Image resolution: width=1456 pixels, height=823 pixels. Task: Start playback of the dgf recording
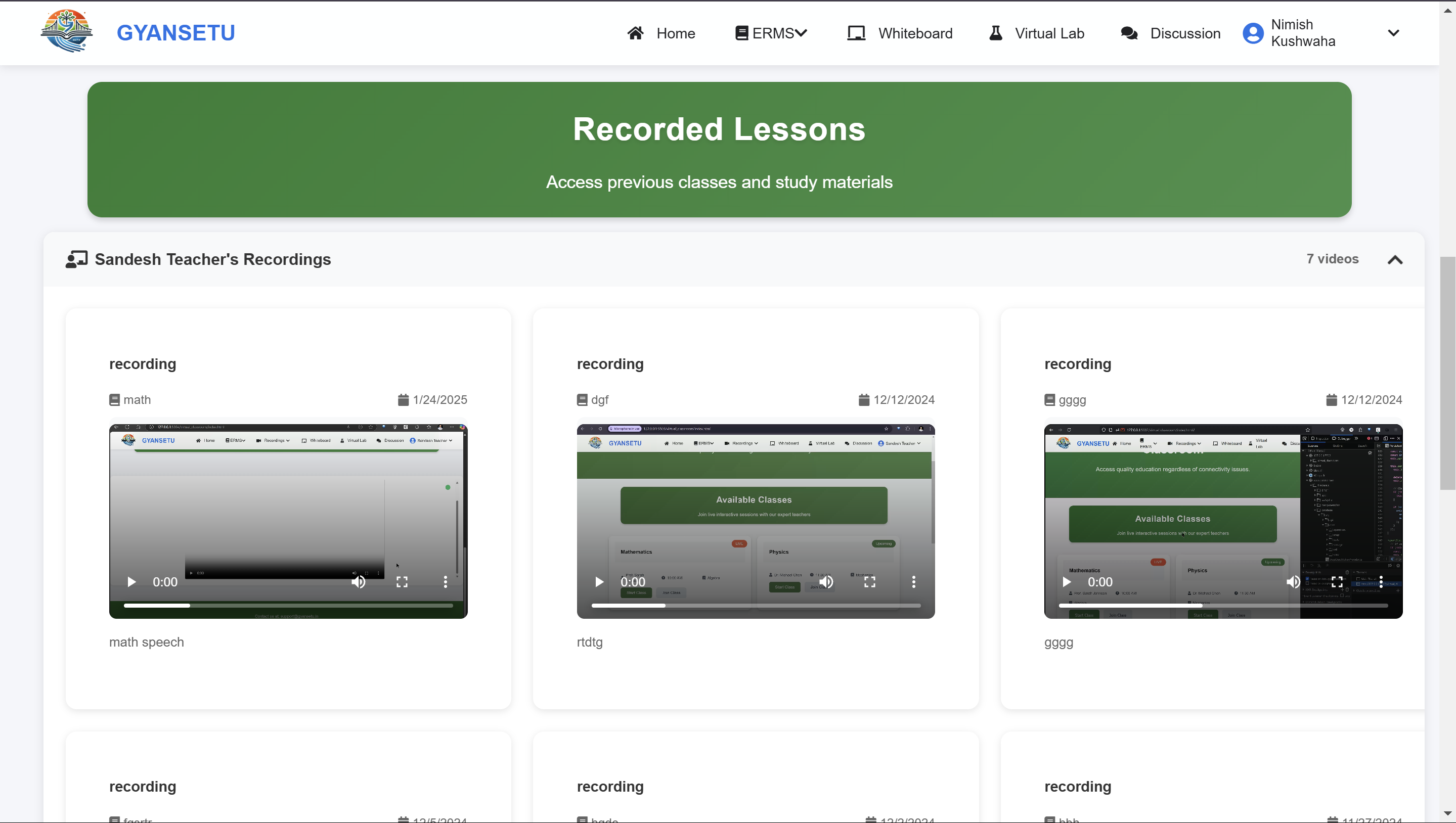(599, 582)
